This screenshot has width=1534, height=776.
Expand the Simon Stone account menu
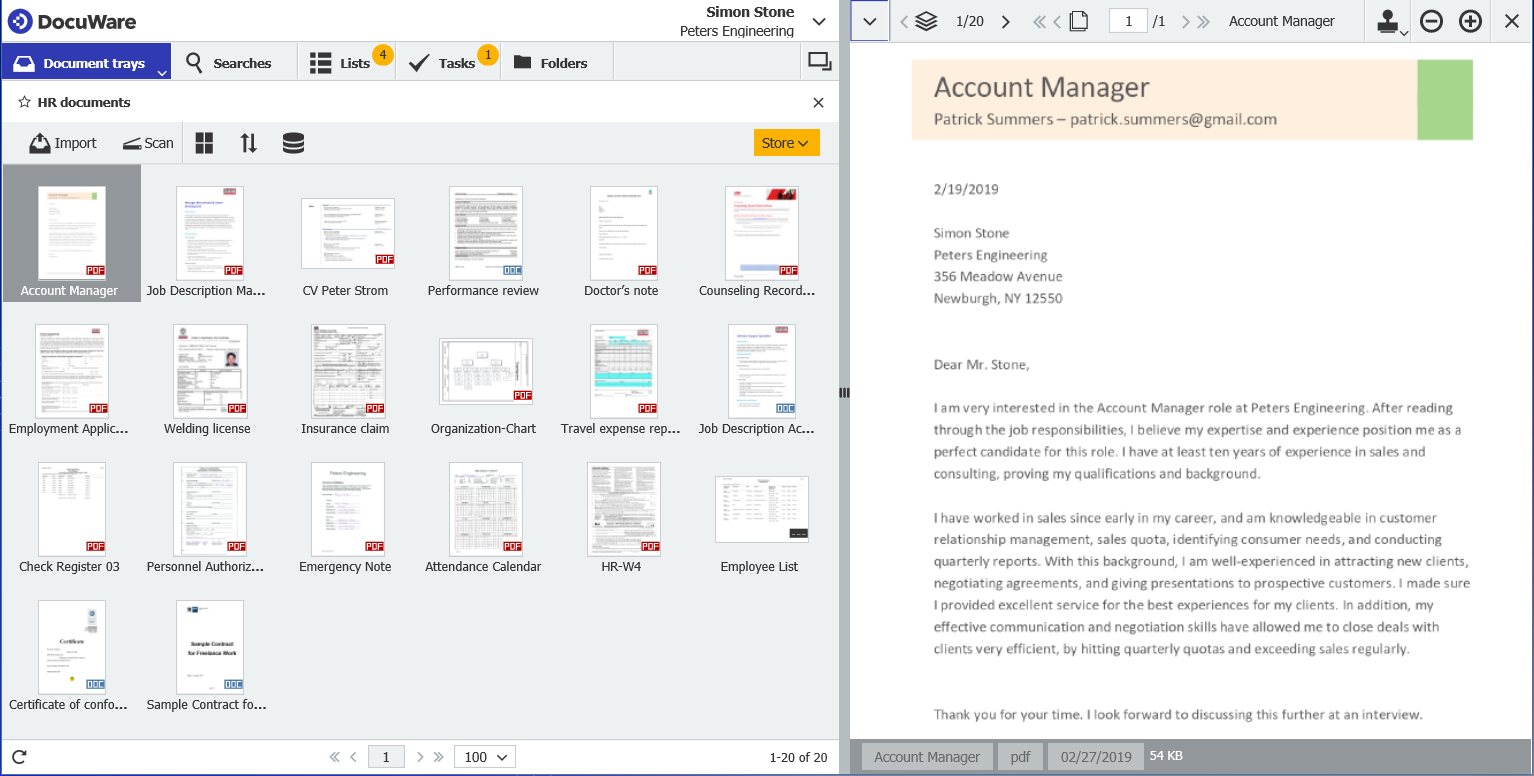click(818, 20)
